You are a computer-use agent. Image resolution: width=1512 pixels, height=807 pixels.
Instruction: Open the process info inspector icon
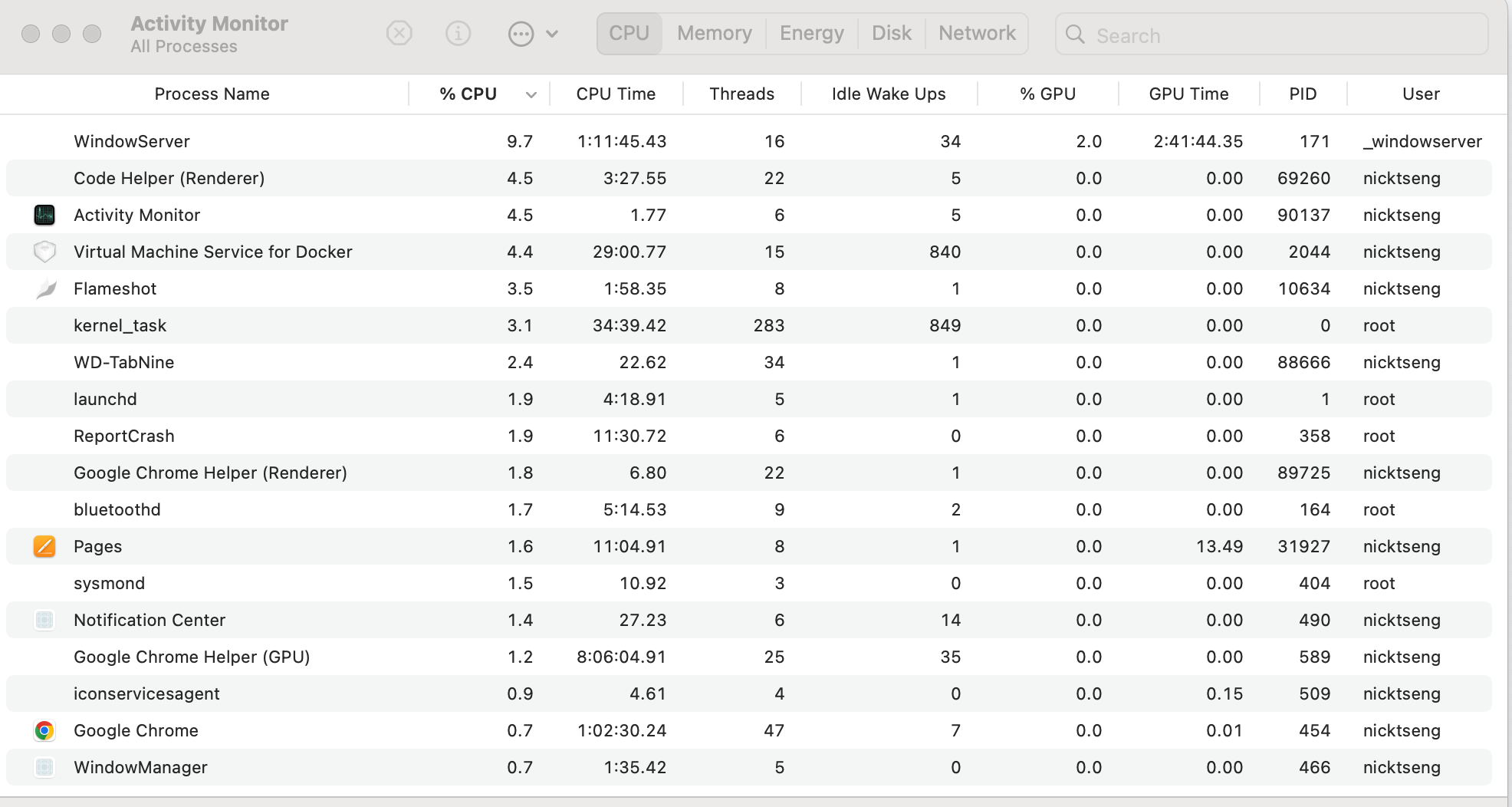458,34
